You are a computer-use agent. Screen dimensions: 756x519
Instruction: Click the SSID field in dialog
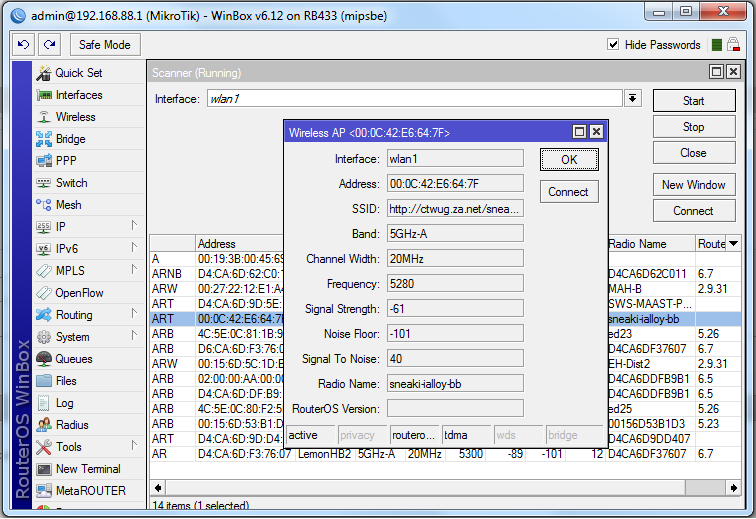455,209
